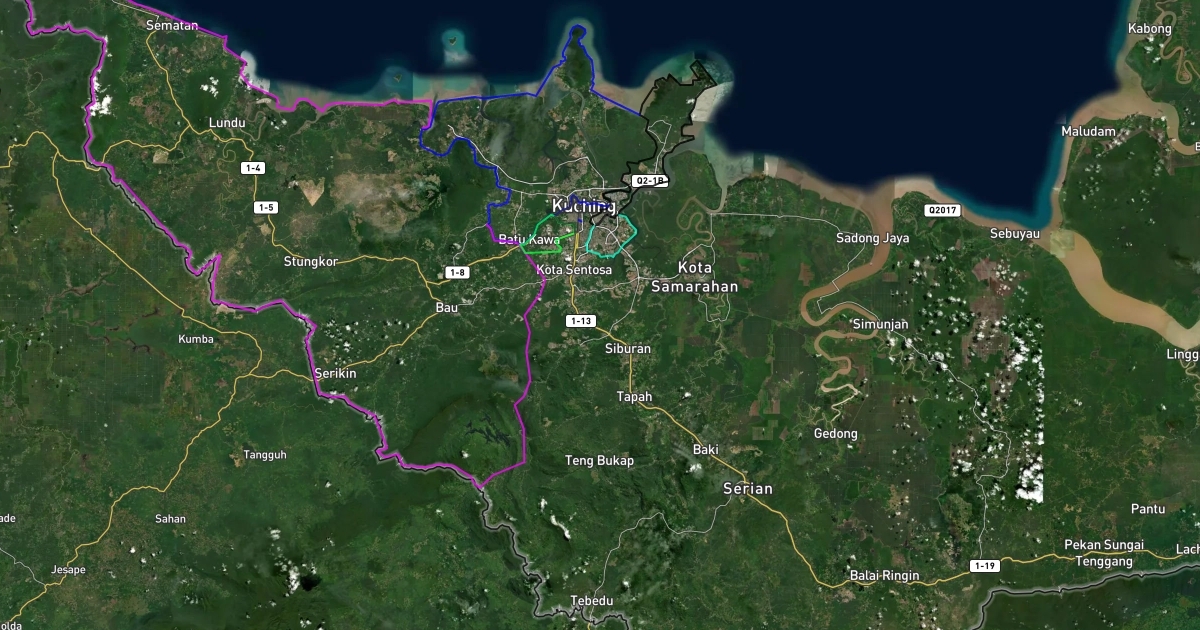The width and height of the screenshot is (1200, 630).
Task: Select the Kuching city label
Action: tap(584, 206)
